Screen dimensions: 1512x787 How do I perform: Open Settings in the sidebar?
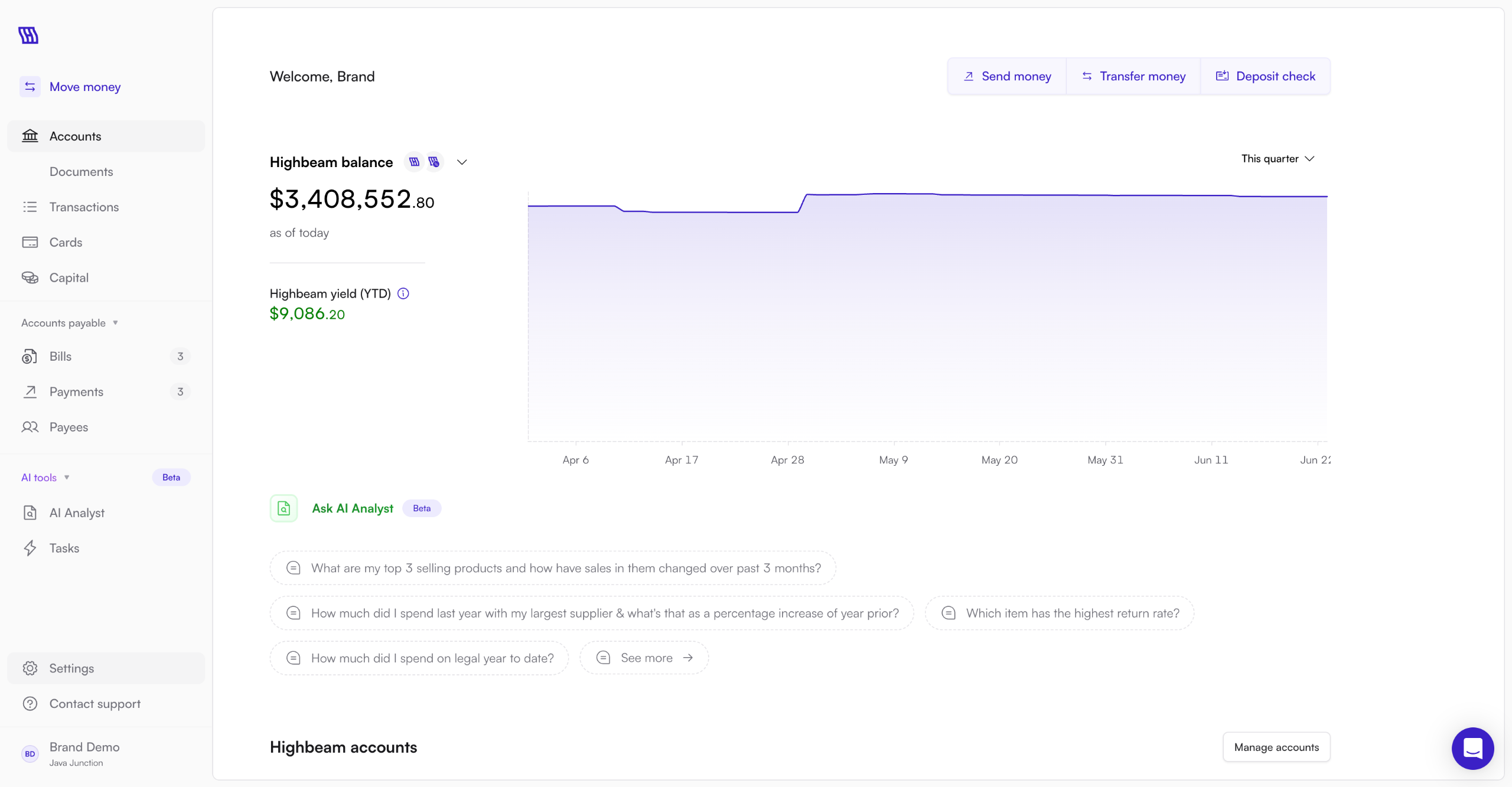pyautogui.click(x=71, y=668)
